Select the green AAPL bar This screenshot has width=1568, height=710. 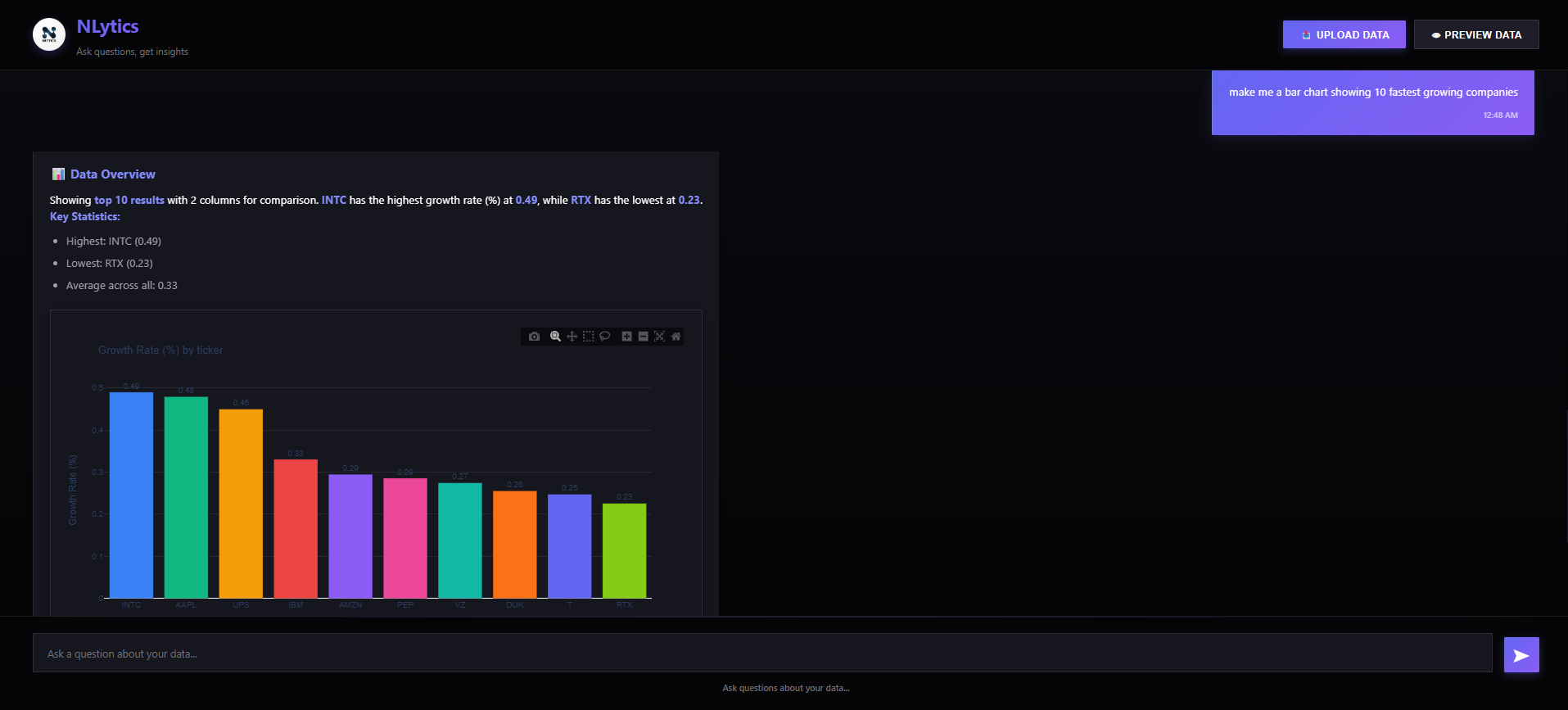pos(186,497)
